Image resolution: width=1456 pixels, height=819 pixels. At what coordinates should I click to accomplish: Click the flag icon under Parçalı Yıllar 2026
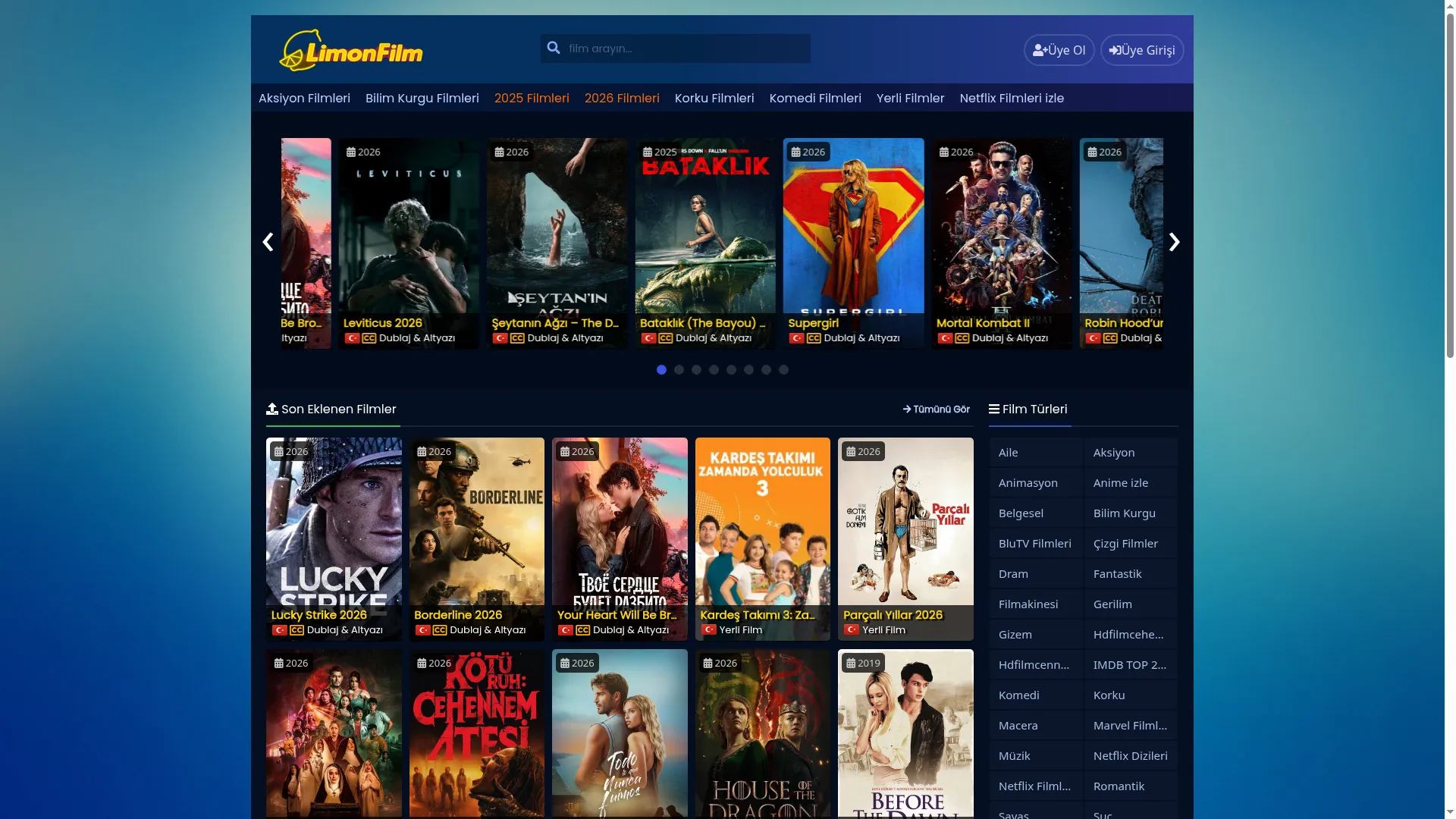tap(852, 629)
